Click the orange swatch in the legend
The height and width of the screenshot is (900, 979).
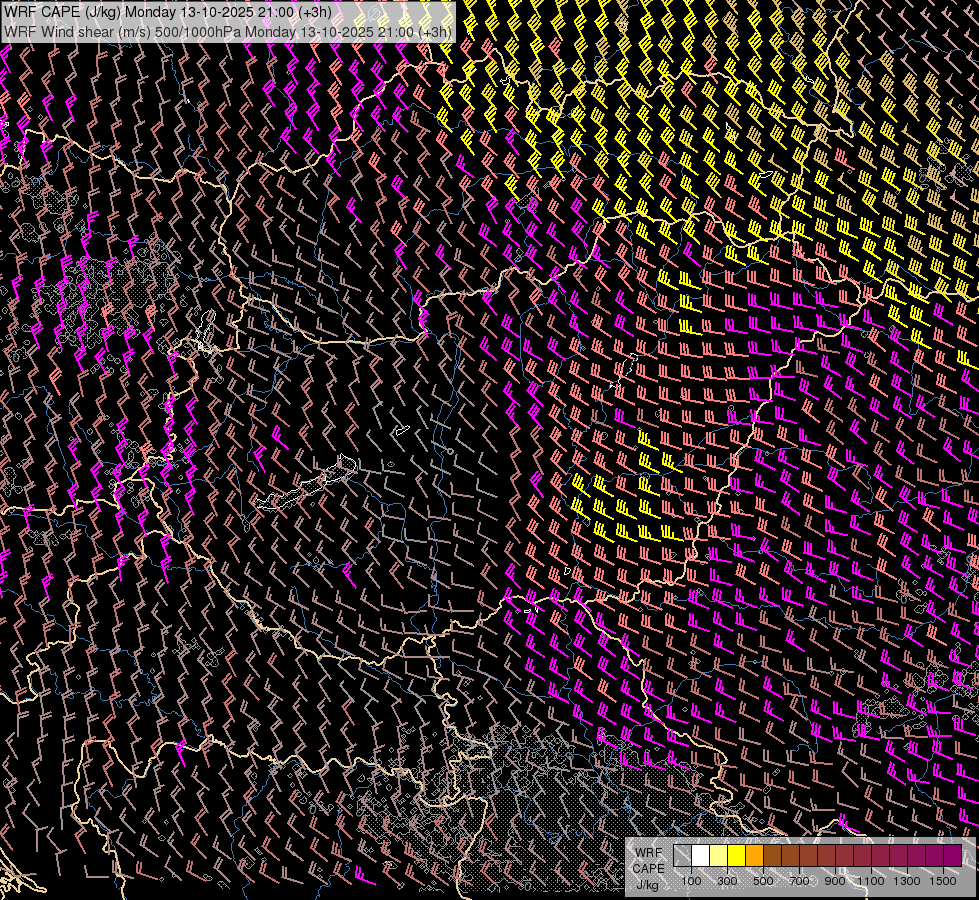click(754, 856)
